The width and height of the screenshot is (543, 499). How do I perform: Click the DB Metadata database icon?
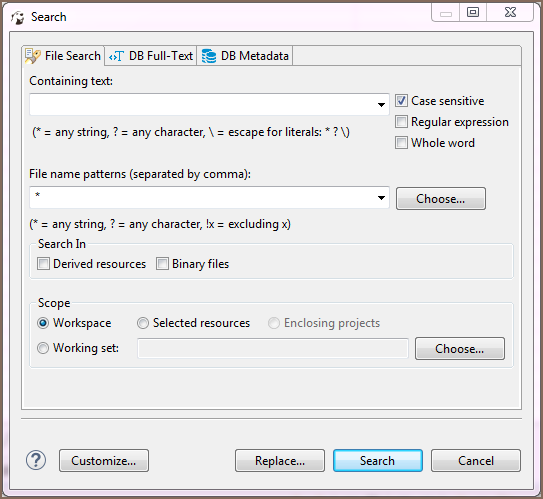209,56
